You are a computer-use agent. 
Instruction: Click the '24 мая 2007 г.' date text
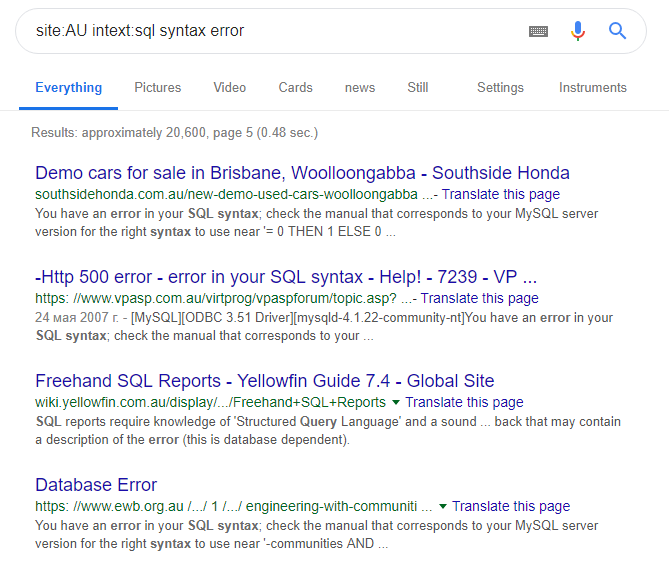click(x=77, y=317)
